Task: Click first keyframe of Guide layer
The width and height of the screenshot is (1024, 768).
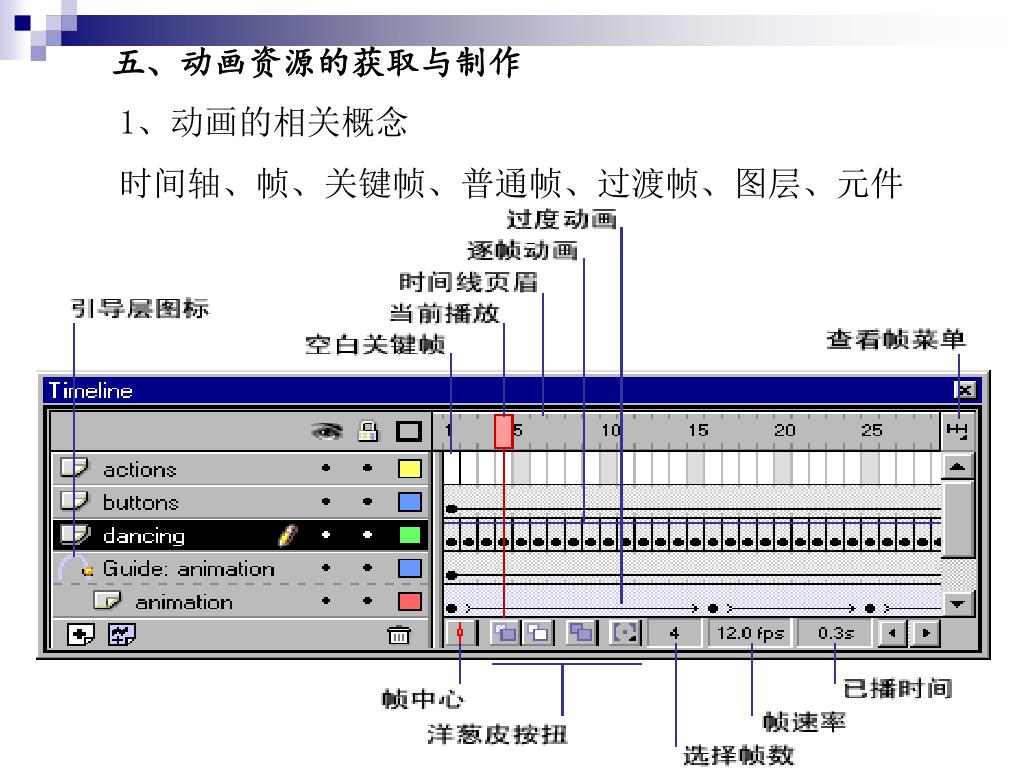Action: pyautogui.click(x=451, y=575)
